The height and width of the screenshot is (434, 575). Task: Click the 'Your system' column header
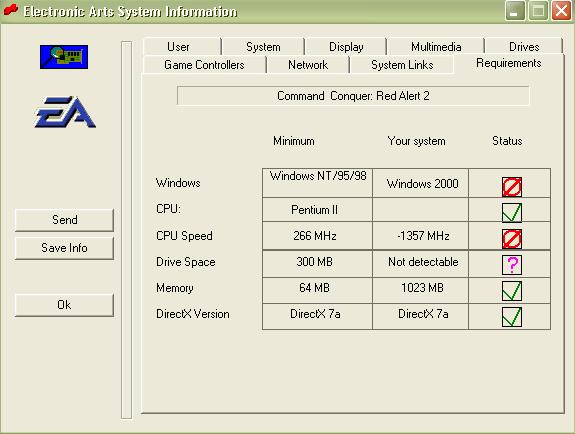pos(417,141)
